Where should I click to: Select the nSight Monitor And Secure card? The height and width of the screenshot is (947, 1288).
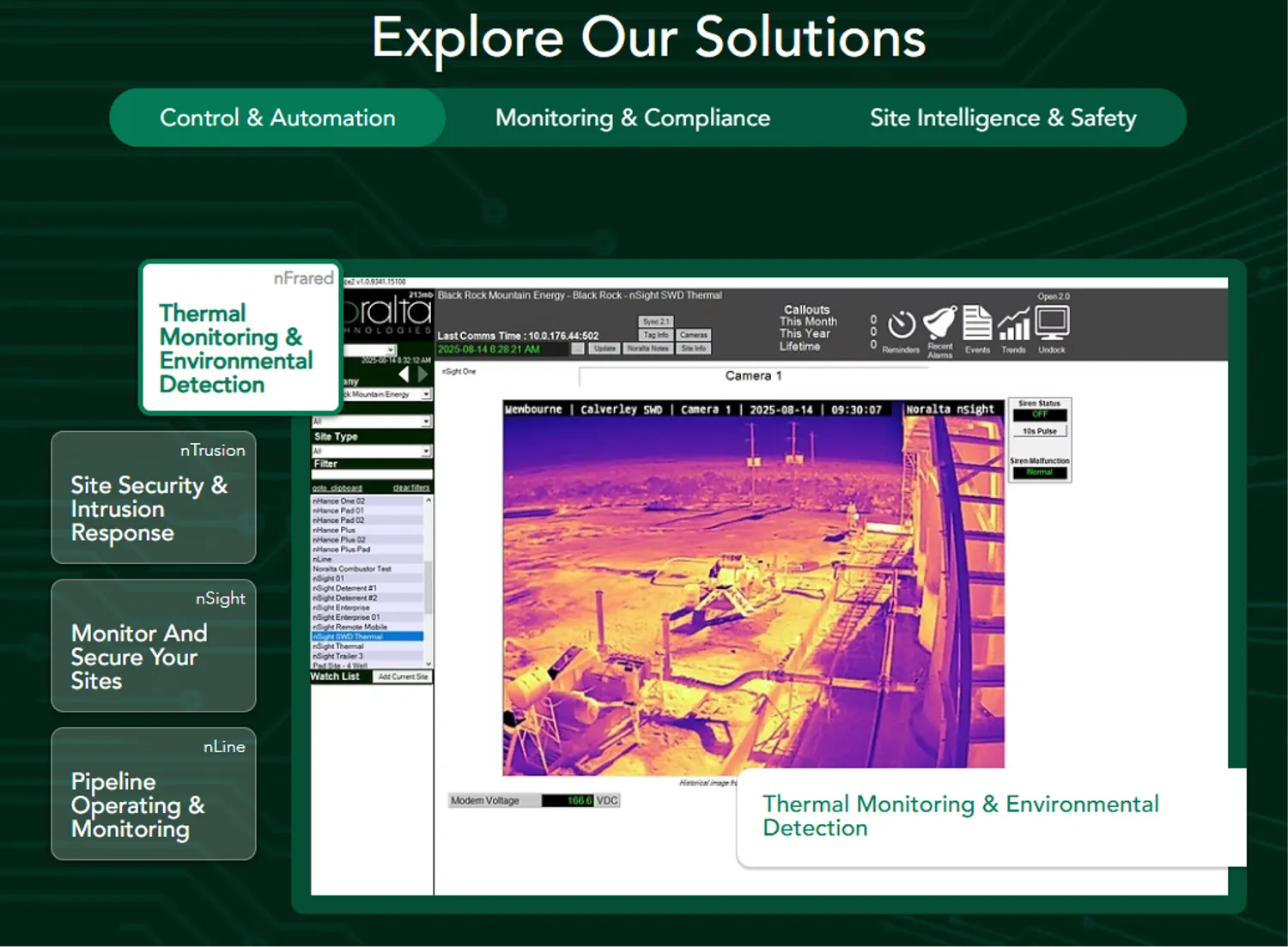click(x=154, y=646)
